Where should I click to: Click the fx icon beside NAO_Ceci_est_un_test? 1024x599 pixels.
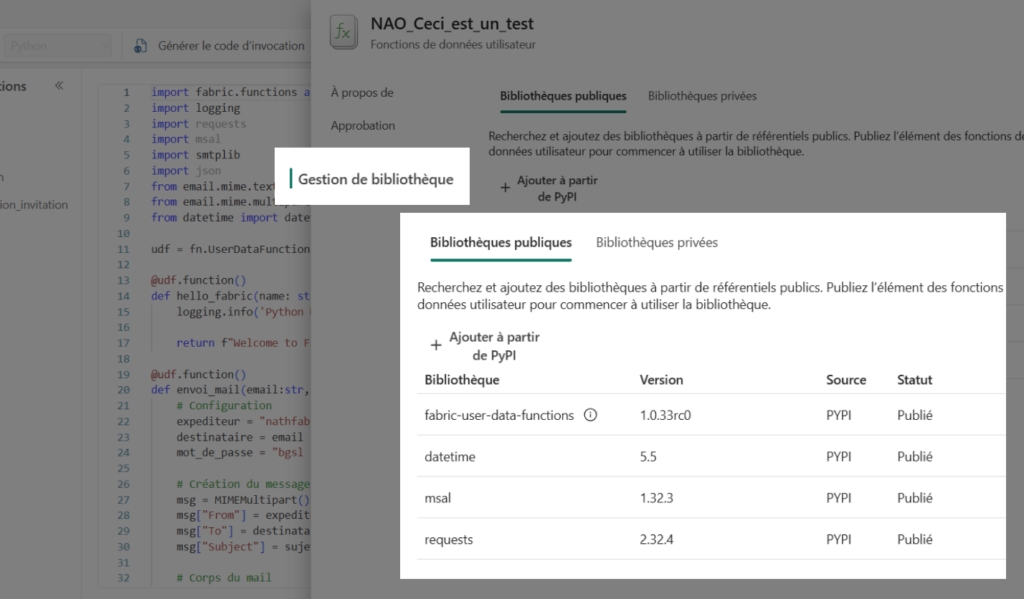[x=344, y=33]
